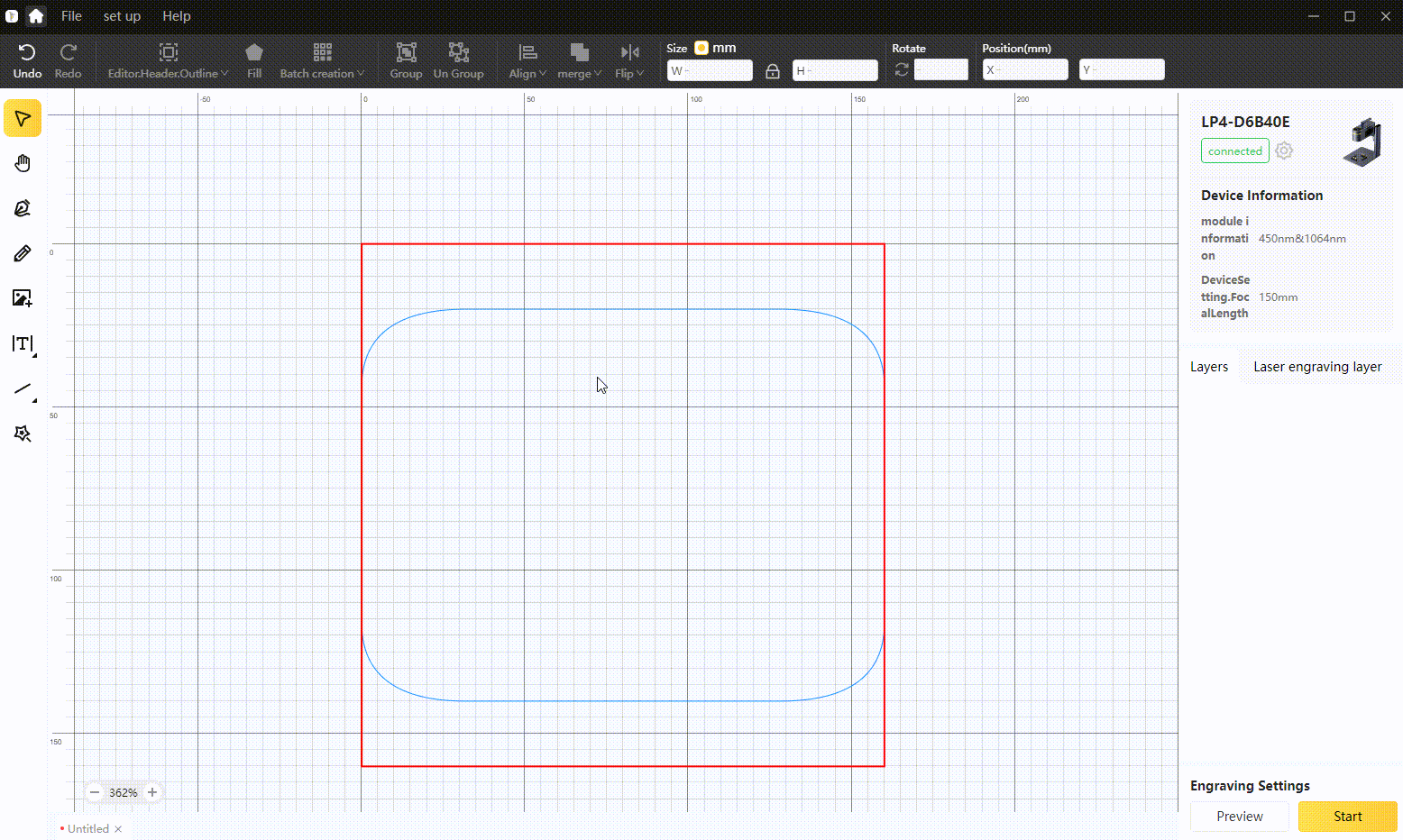Click the Home icon in title bar

click(36, 16)
